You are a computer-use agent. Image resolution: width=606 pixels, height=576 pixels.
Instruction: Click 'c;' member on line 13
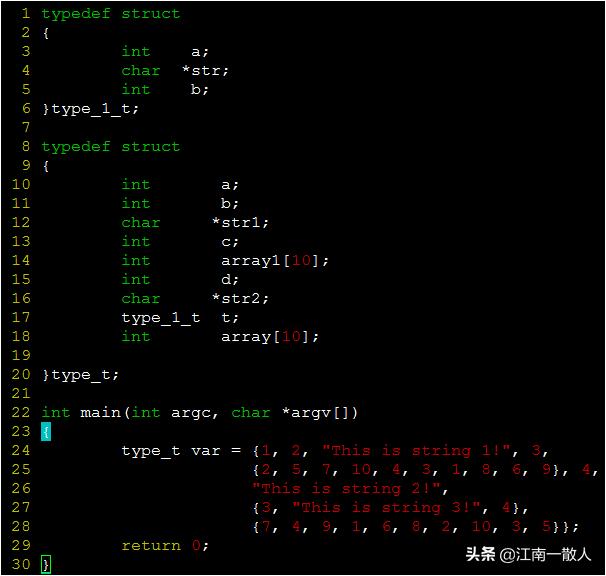[230, 242]
